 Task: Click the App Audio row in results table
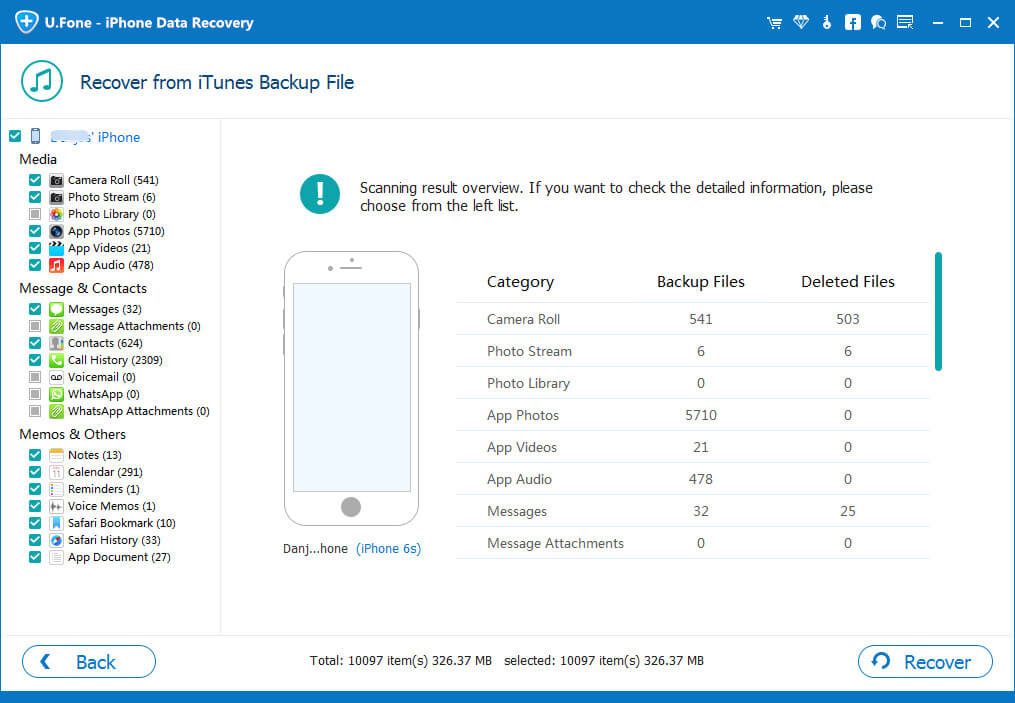pos(693,479)
